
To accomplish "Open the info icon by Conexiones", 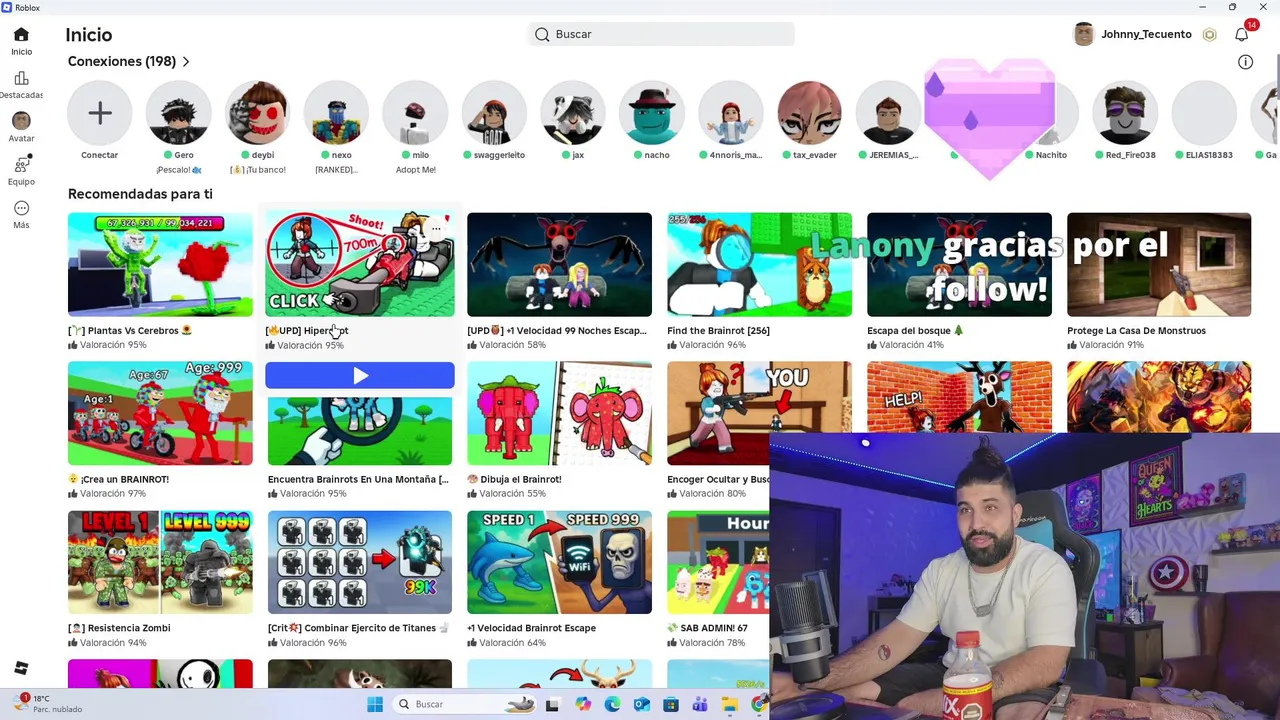I will coord(1245,62).
